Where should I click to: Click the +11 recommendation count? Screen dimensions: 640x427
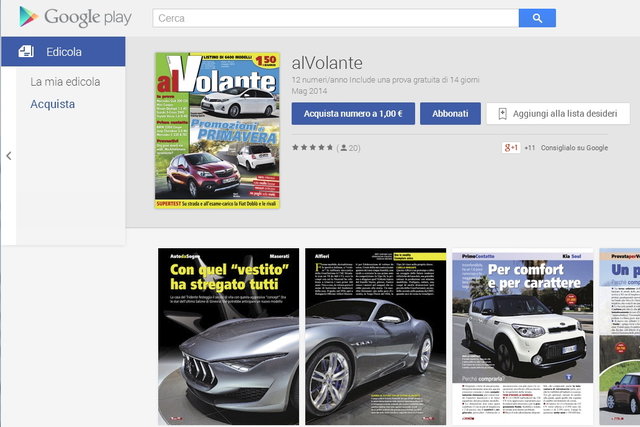pos(530,148)
